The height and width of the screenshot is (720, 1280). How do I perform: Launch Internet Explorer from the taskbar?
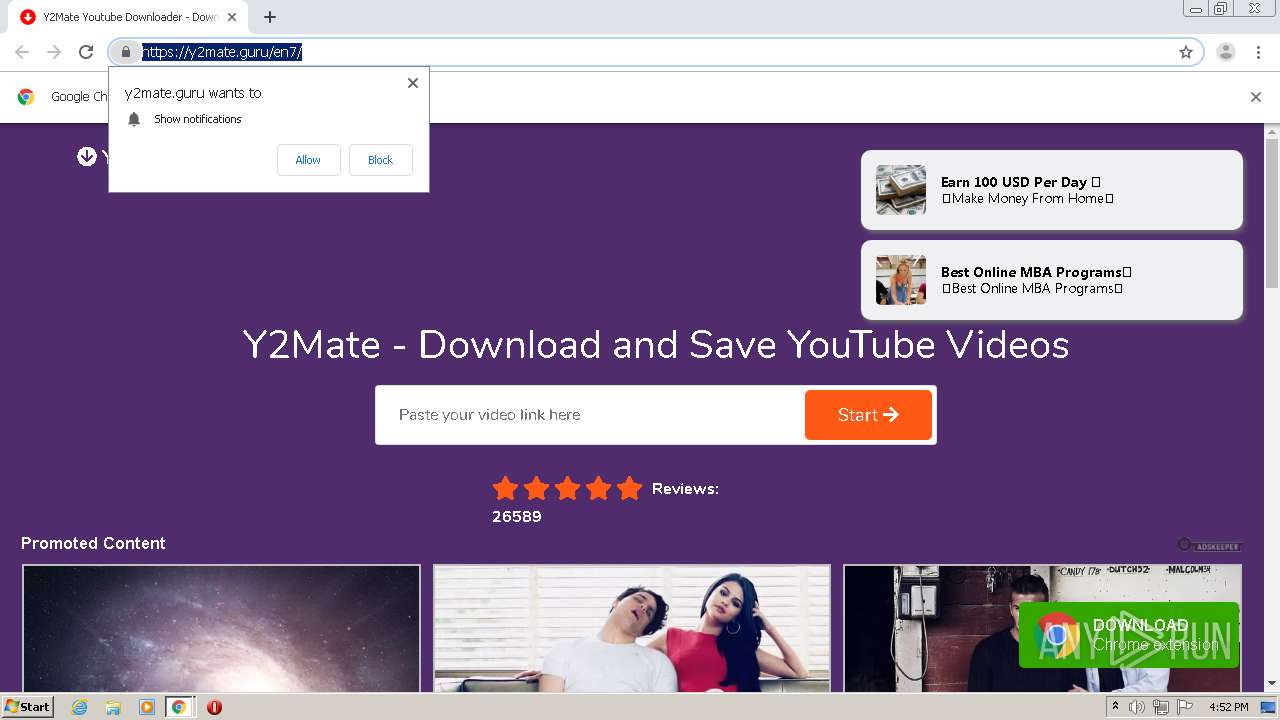click(x=80, y=707)
